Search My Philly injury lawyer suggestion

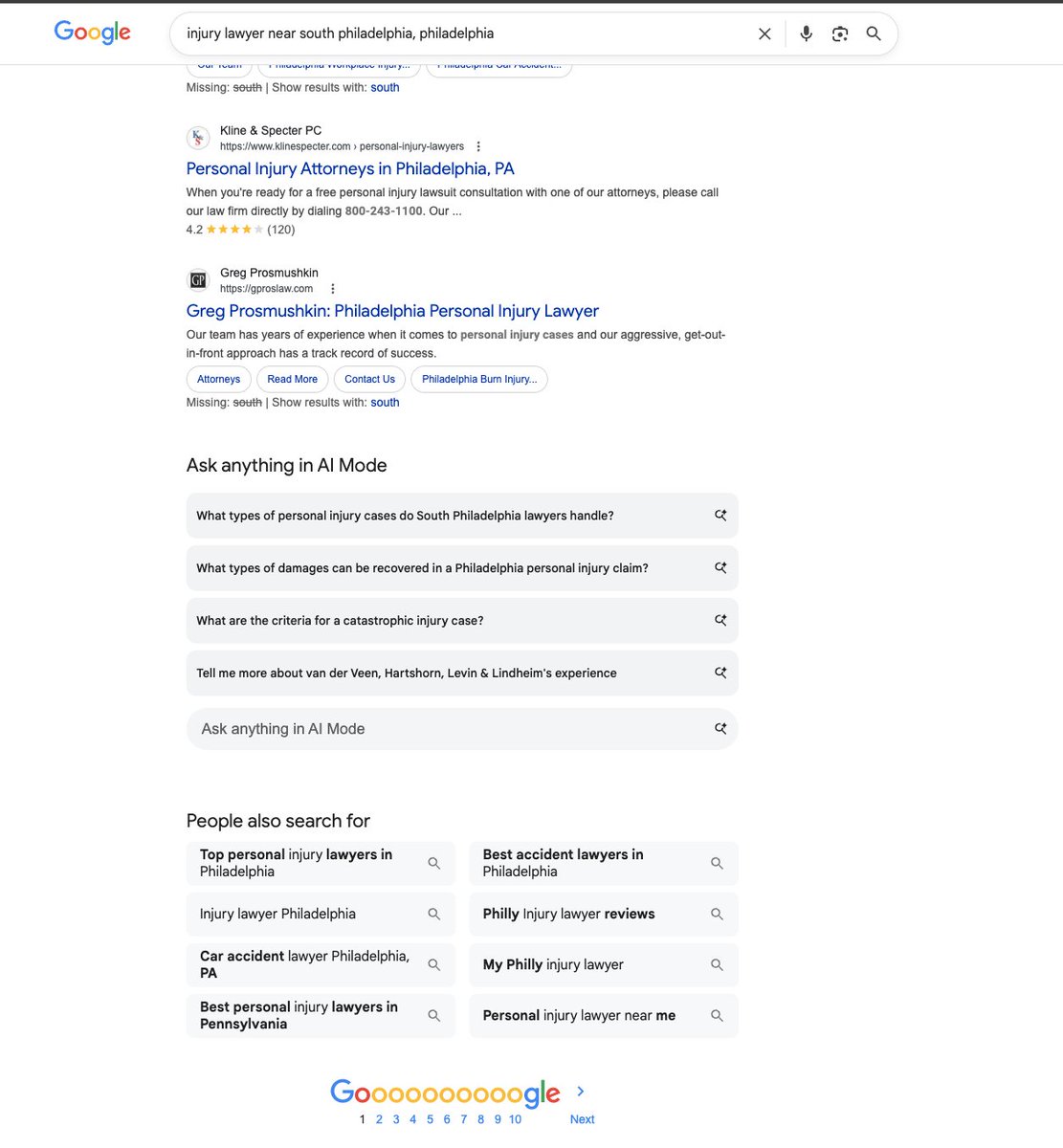(x=604, y=964)
